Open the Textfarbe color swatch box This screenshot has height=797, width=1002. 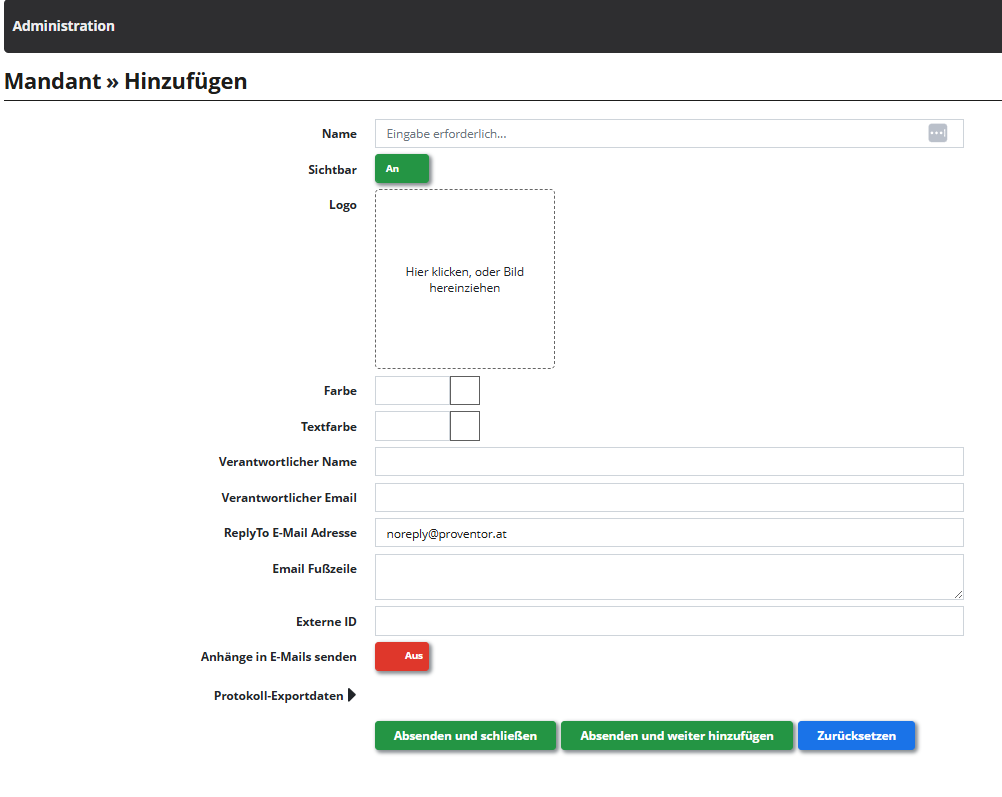[465, 426]
